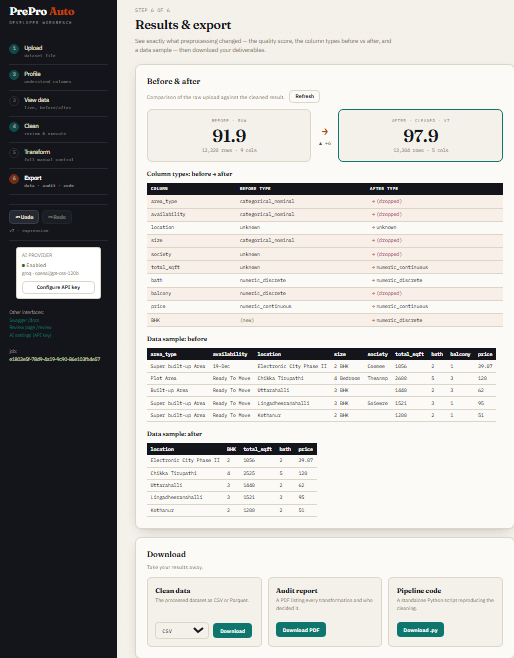Click AFTER TYPE header in types table
The height and width of the screenshot is (658, 514).
click(x=384, y=189)
